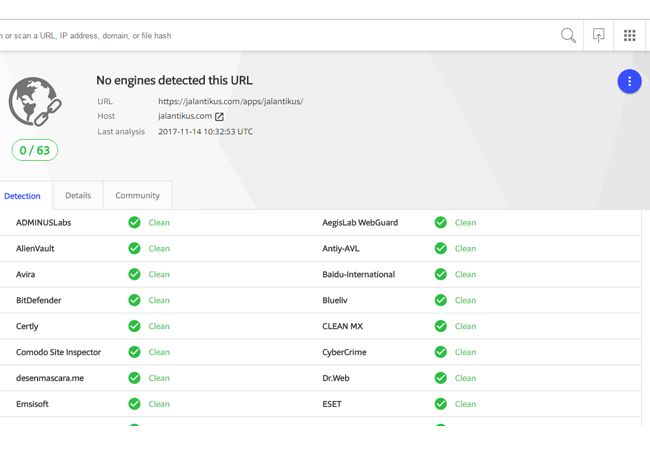The image size is (650, 450).
Task: Open the upload file icon
Action: click(x=598, y=36)
